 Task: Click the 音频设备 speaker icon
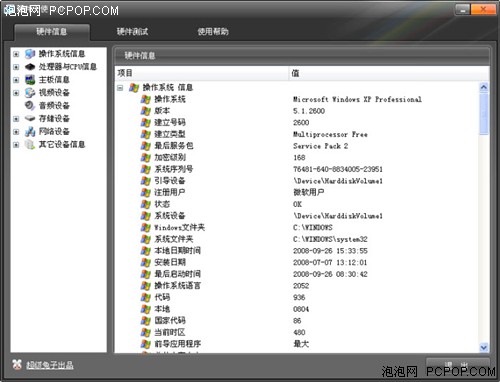pos(30,106)
